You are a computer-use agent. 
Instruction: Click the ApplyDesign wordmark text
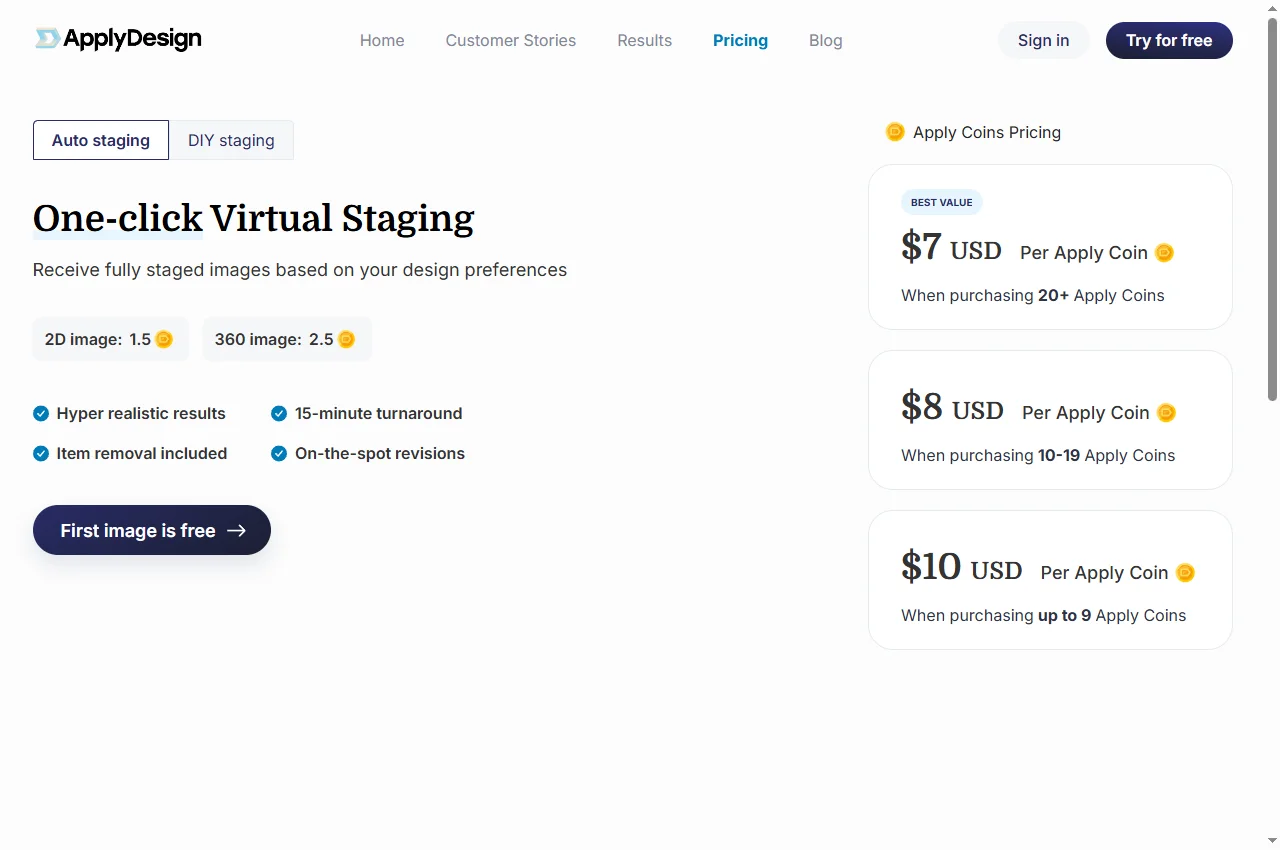pyautogui.click(x=132, y=39)
